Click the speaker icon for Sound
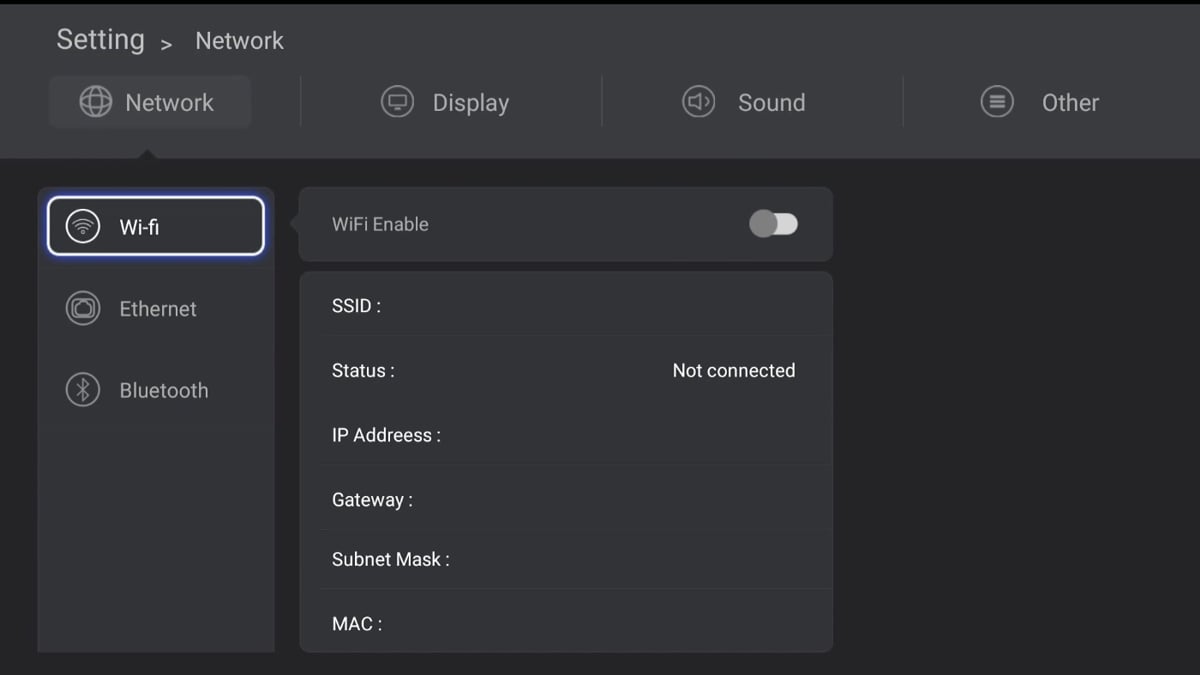 coord(698,102)
